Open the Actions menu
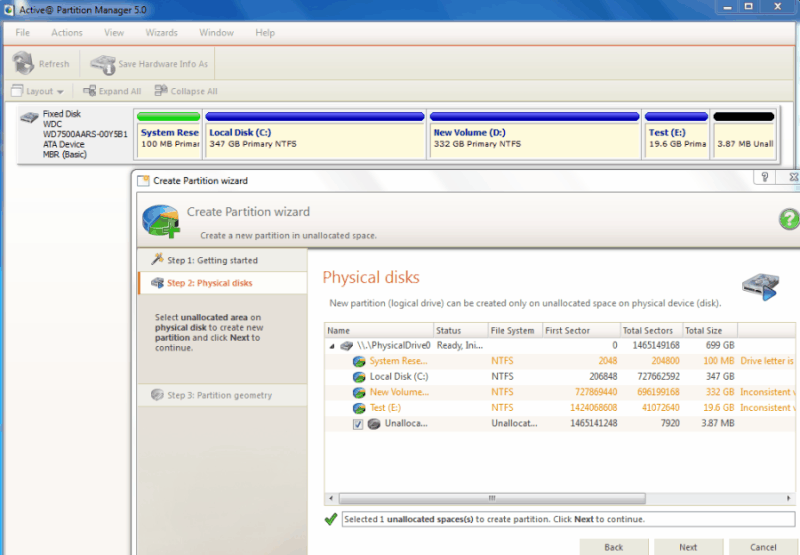 click(x=66, y=33)
